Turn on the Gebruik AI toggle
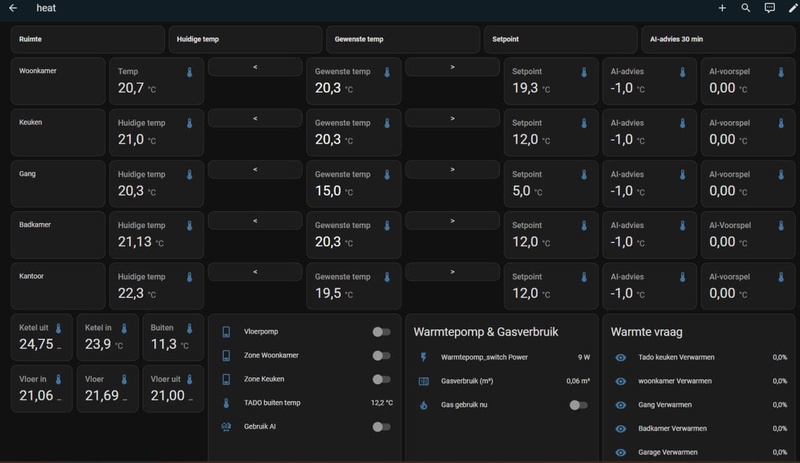The width and height of the screenshot is (800, 463). coord(381,427)
